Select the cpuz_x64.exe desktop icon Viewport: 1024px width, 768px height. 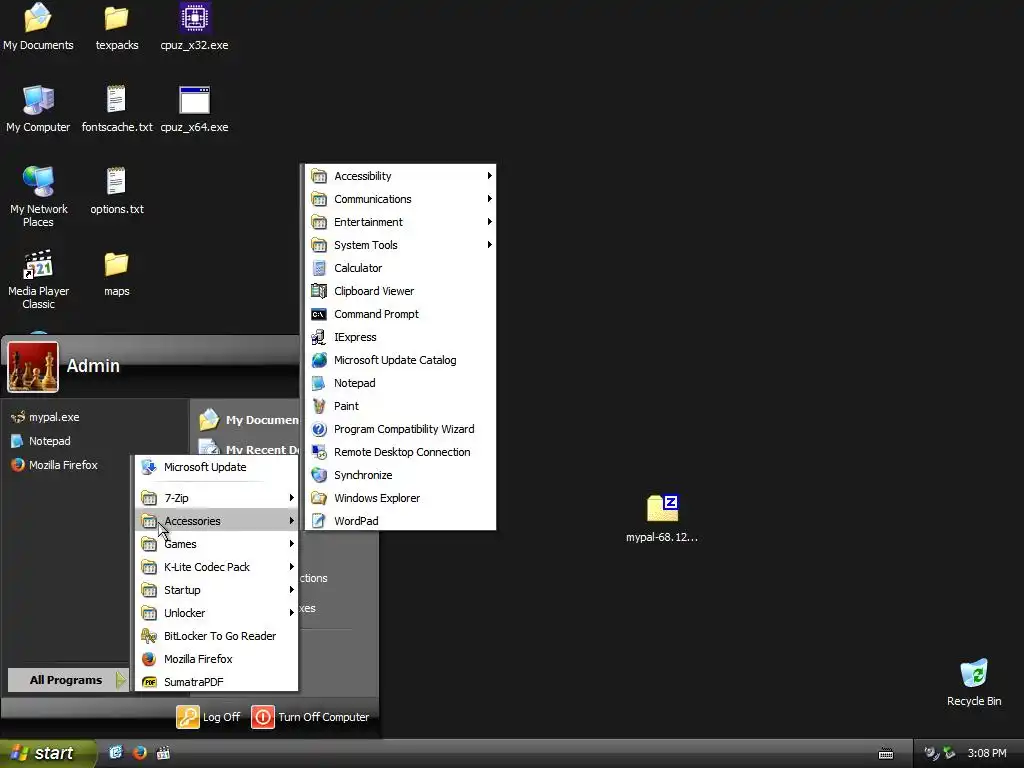195,109
